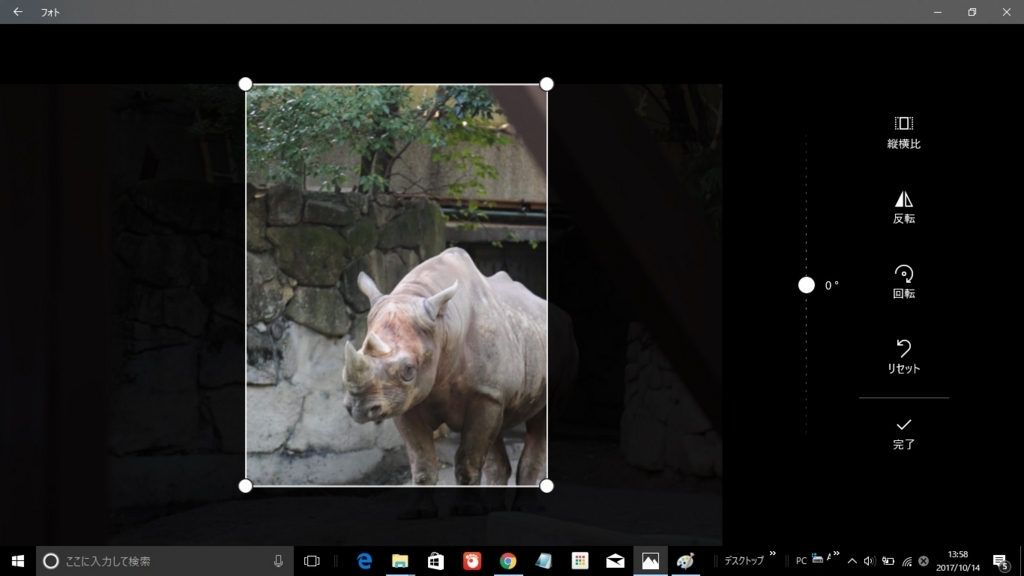Open the blue notebook app on taskbar
The height and width of the screenshot is (576, 1024).
pyautogui.click(x=543, y=561)
